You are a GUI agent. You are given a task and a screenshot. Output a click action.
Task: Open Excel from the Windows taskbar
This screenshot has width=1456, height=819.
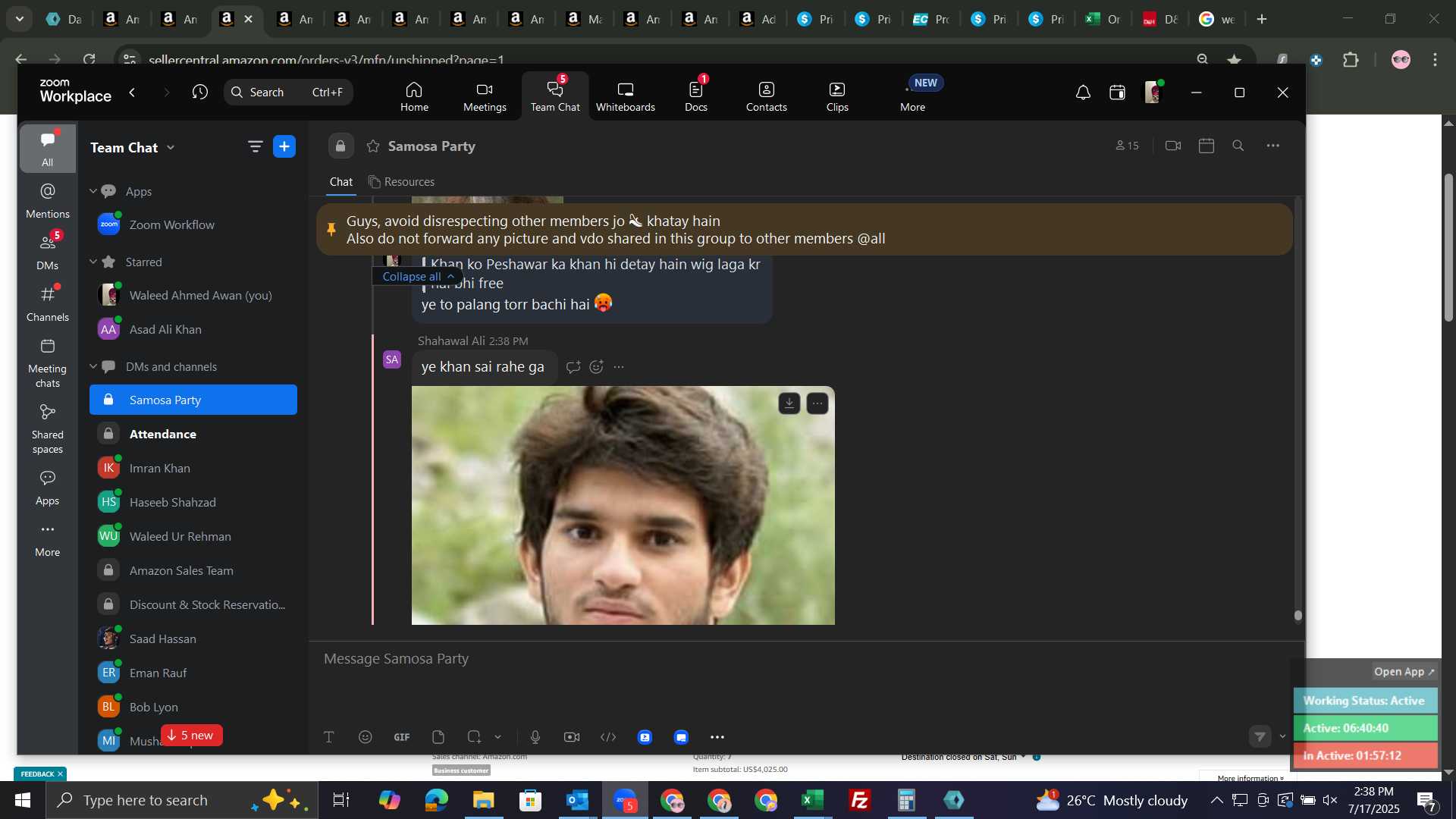pyautogui.click(x=813, y=800)
